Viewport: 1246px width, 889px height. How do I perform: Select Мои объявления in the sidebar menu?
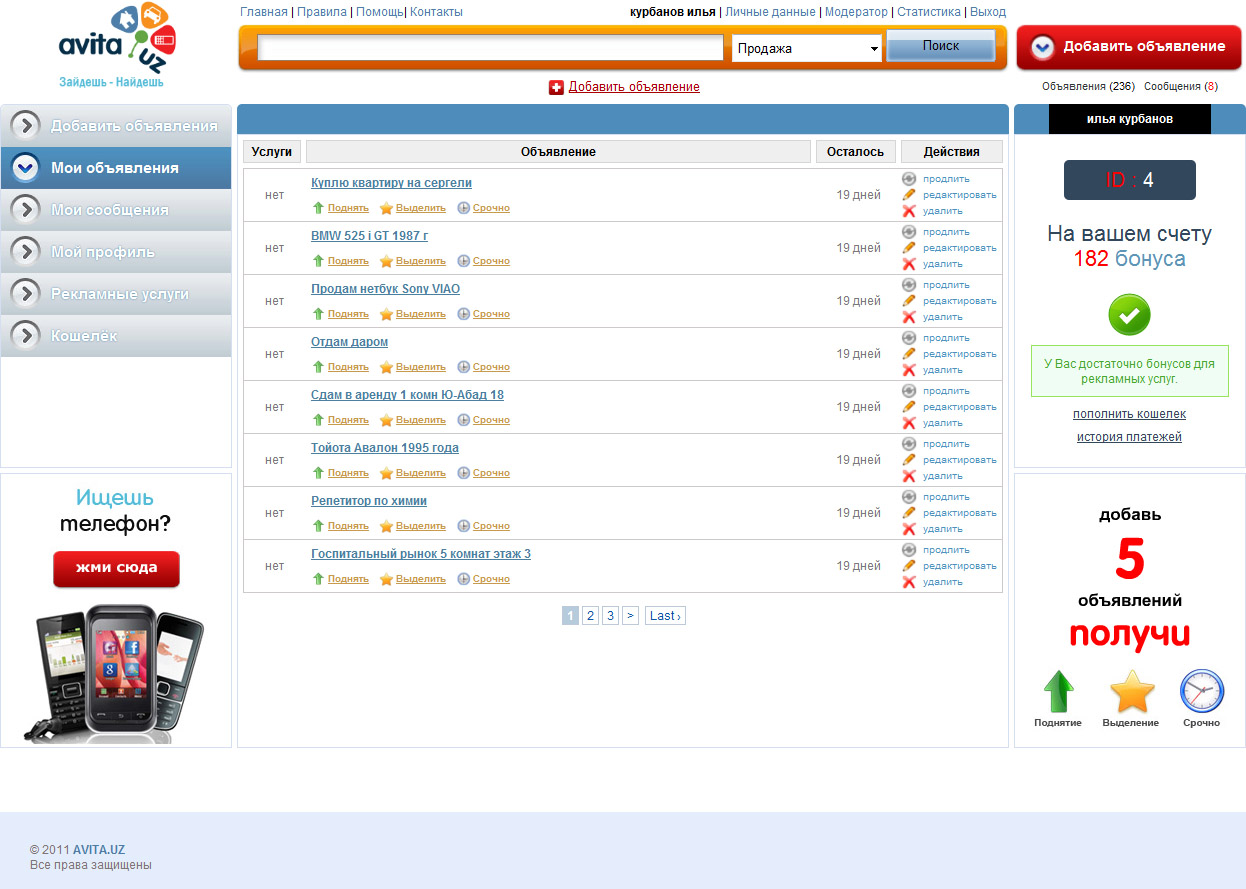click(116, 168)
